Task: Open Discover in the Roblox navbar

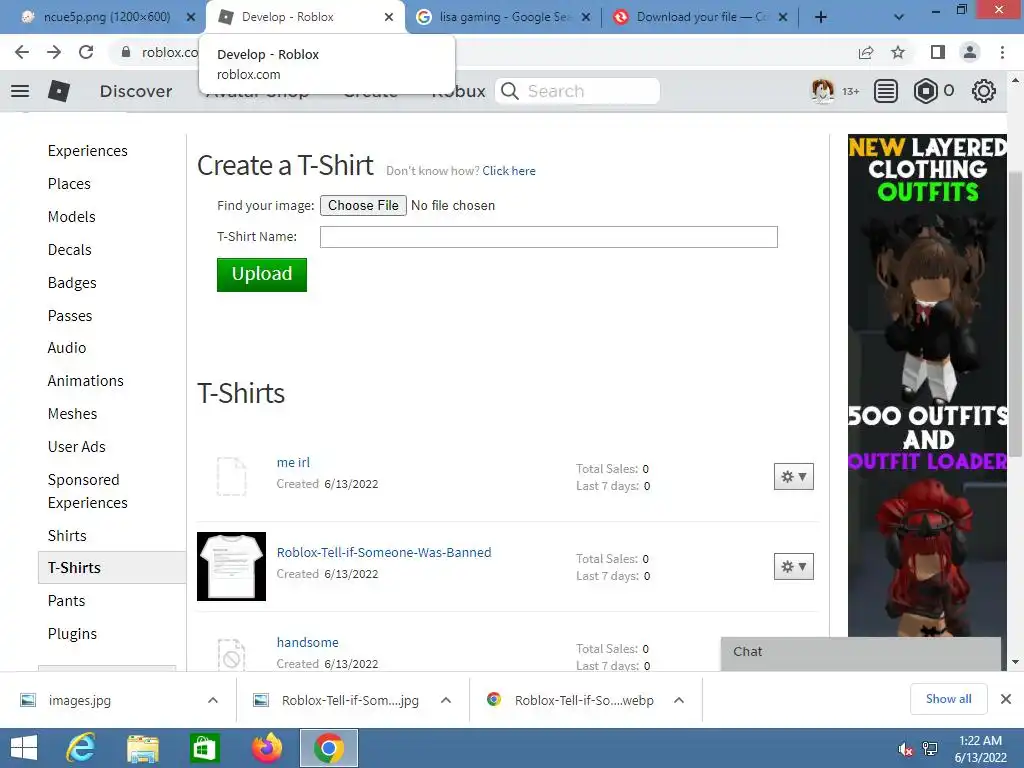Action: (136, 91)
